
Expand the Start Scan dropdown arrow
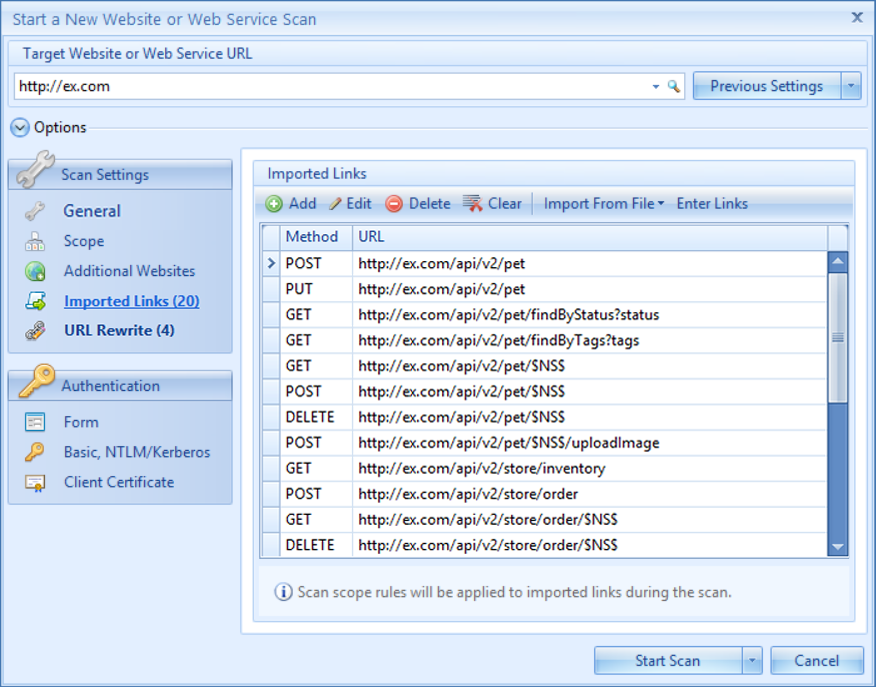tap(752, 661)
